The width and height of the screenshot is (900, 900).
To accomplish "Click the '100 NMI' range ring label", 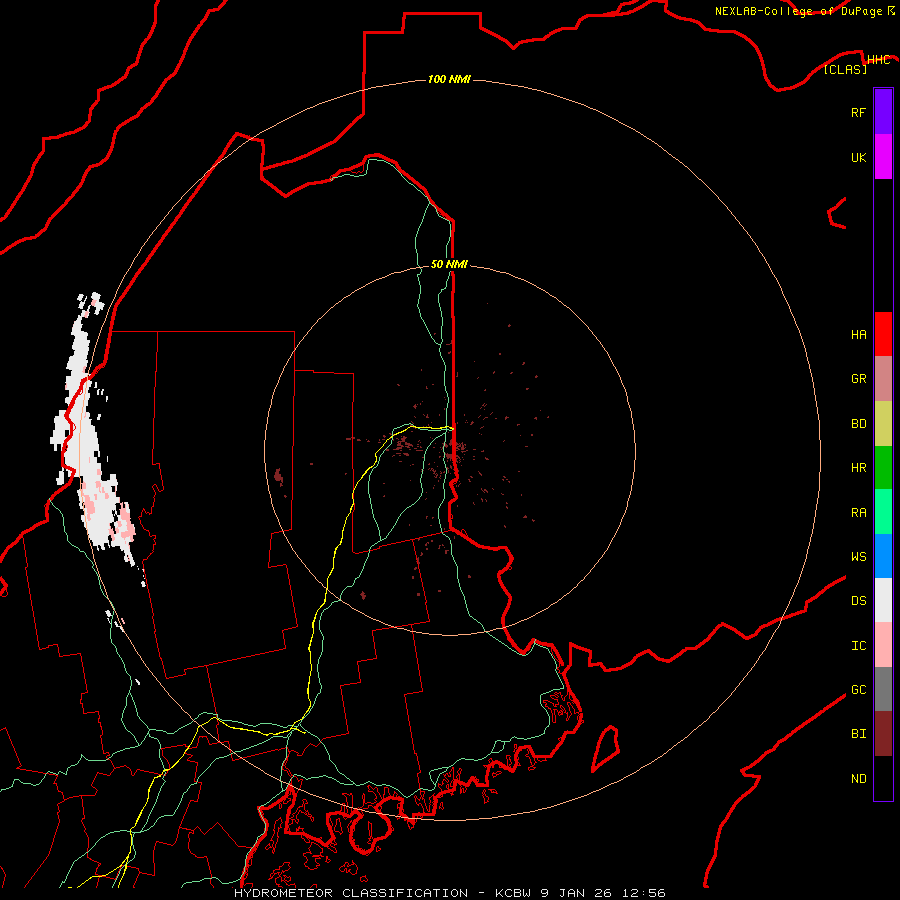I will (449, 79).
